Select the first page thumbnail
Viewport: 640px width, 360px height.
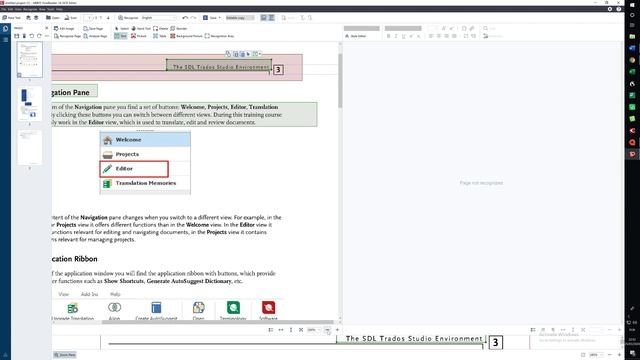pyautogui.click(x=30, y=60)
